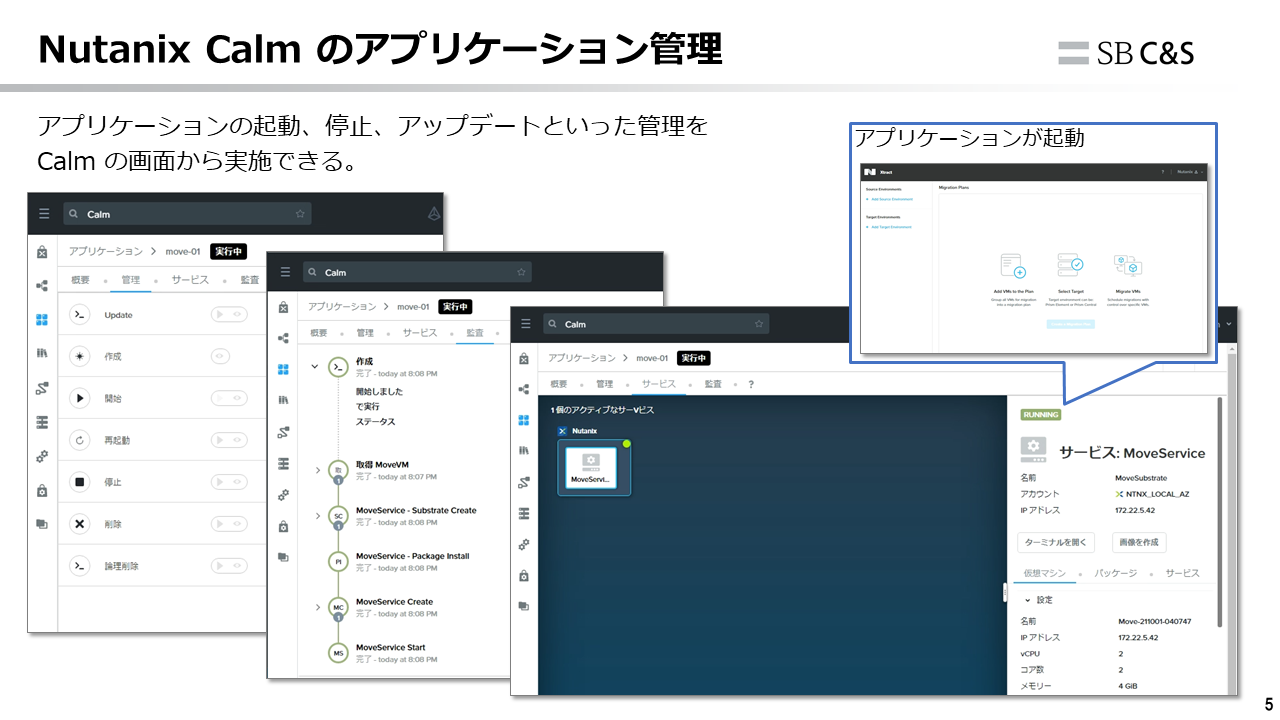Image resolution: width=1280 pixels, height=720 pixels.
Task: Open the Nutanix user dropdown in the Xtract window
Action: pos(1190,172)
